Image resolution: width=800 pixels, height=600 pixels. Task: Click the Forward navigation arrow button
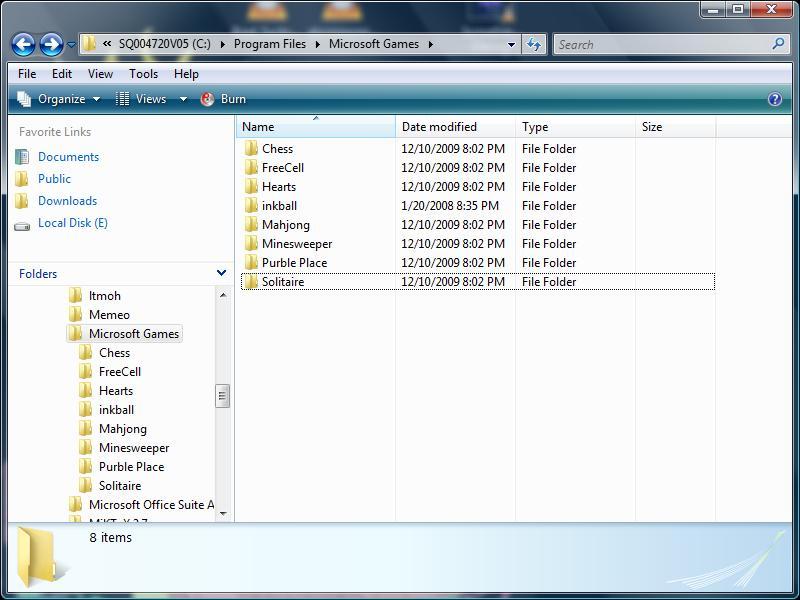click(51, 44)
